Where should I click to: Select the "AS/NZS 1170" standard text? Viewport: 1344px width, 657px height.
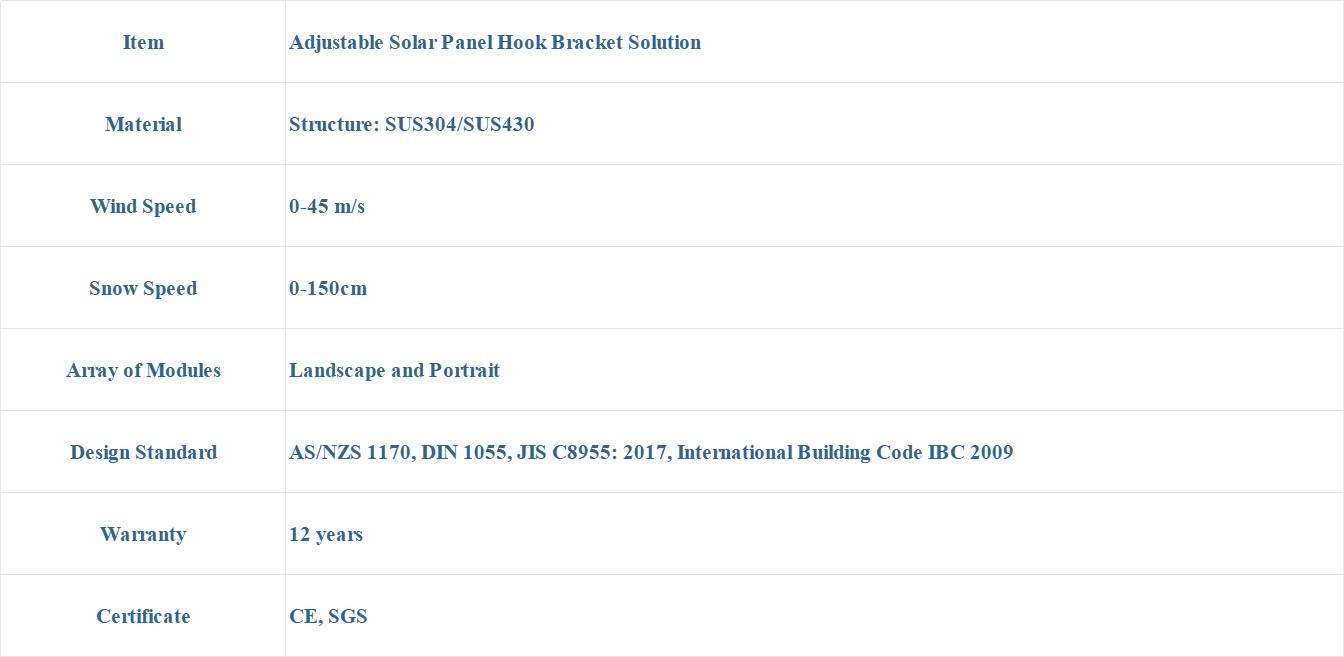(350, 452)
